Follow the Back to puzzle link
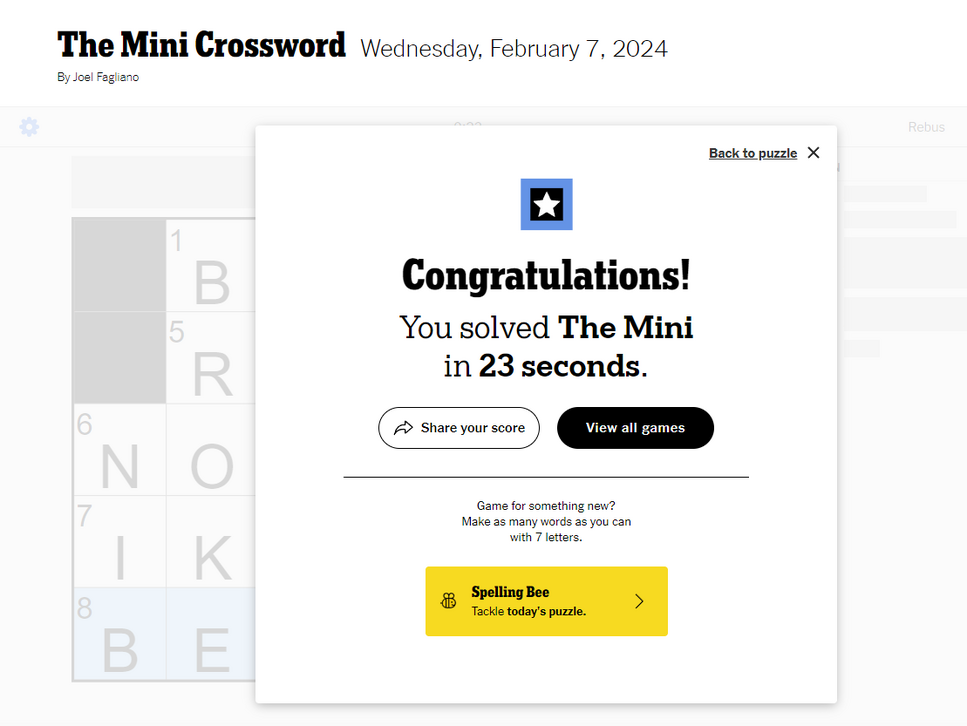The image size is (967, 726). click(752, 153)
